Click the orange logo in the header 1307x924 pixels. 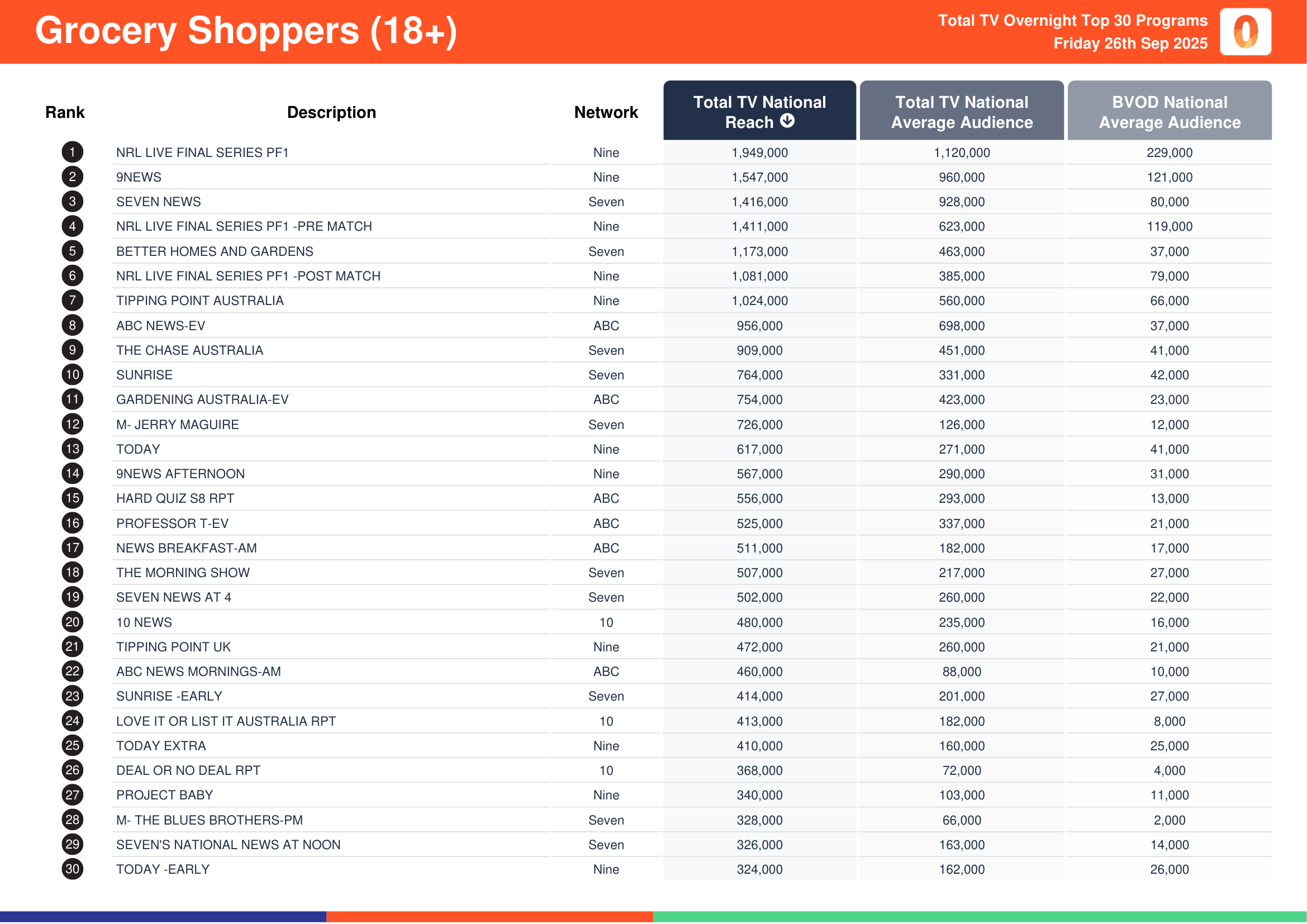click(x=1245, y=32)
